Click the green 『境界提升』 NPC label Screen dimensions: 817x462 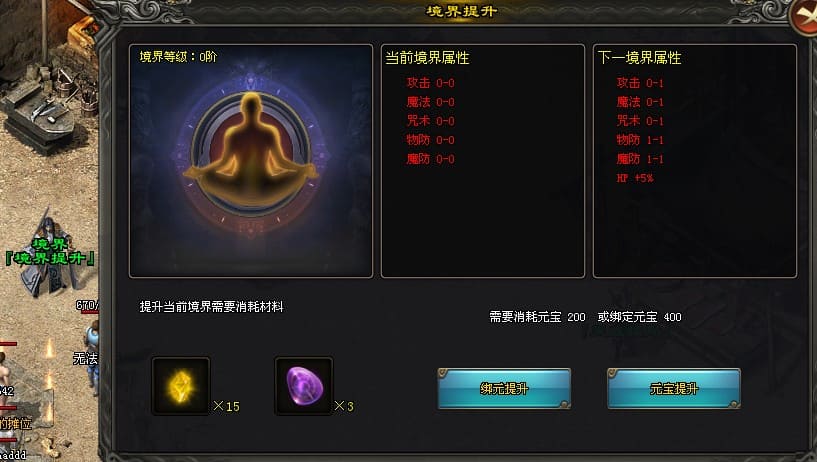tap(50, 258)
